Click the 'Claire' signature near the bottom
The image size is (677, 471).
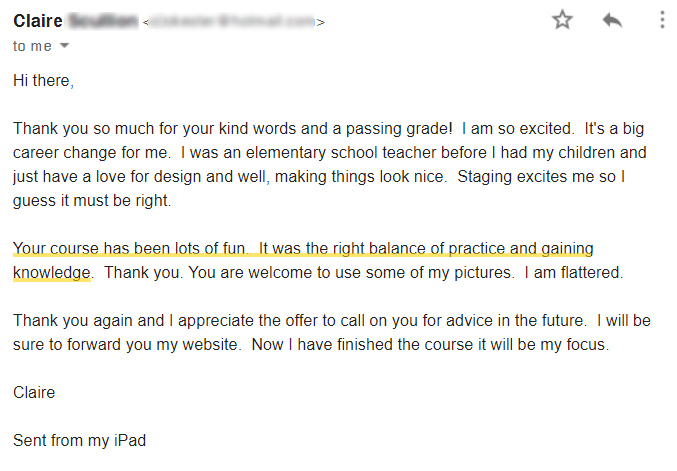[34, 392]
